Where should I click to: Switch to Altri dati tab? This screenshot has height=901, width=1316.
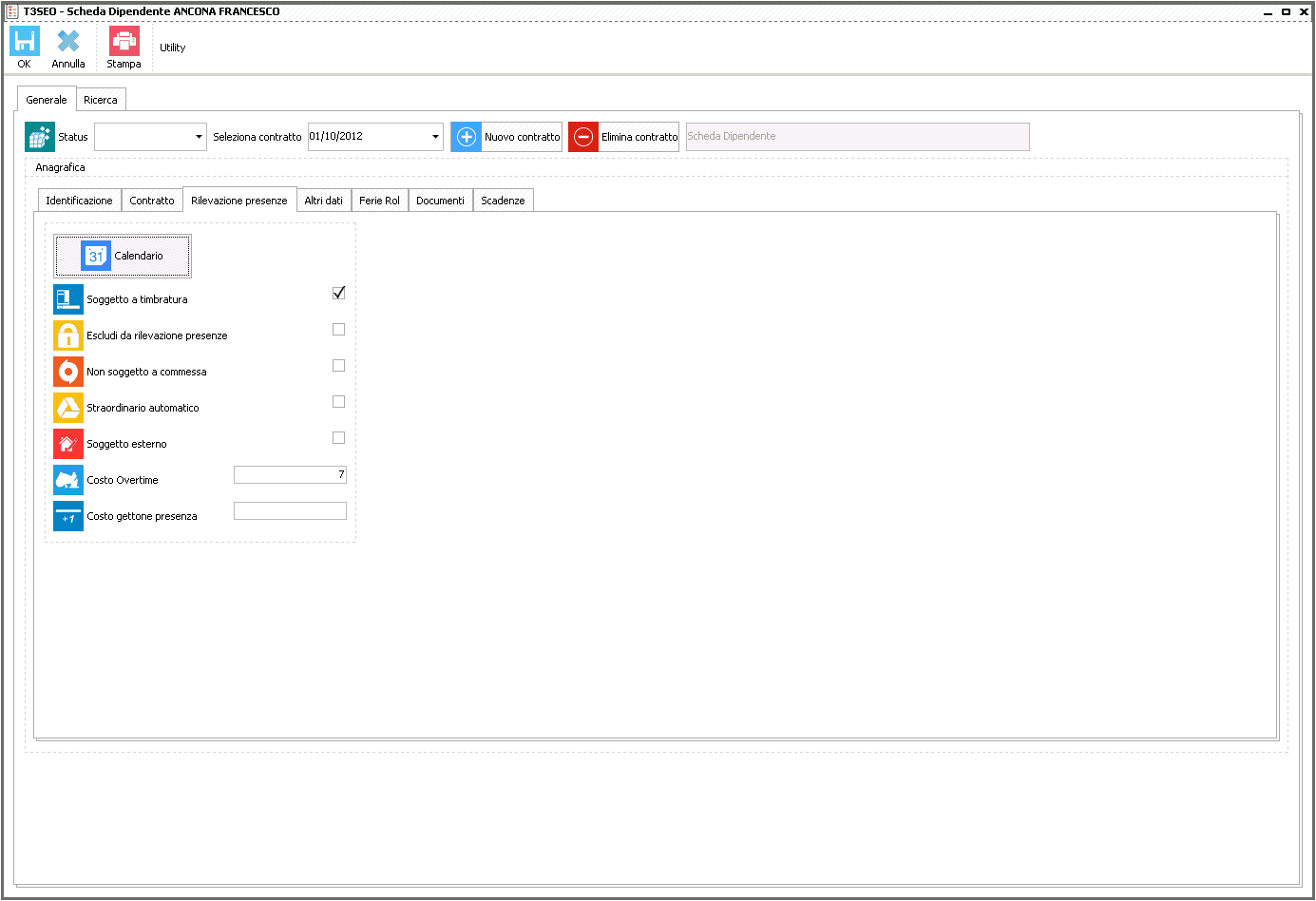(x=324, y=201)
